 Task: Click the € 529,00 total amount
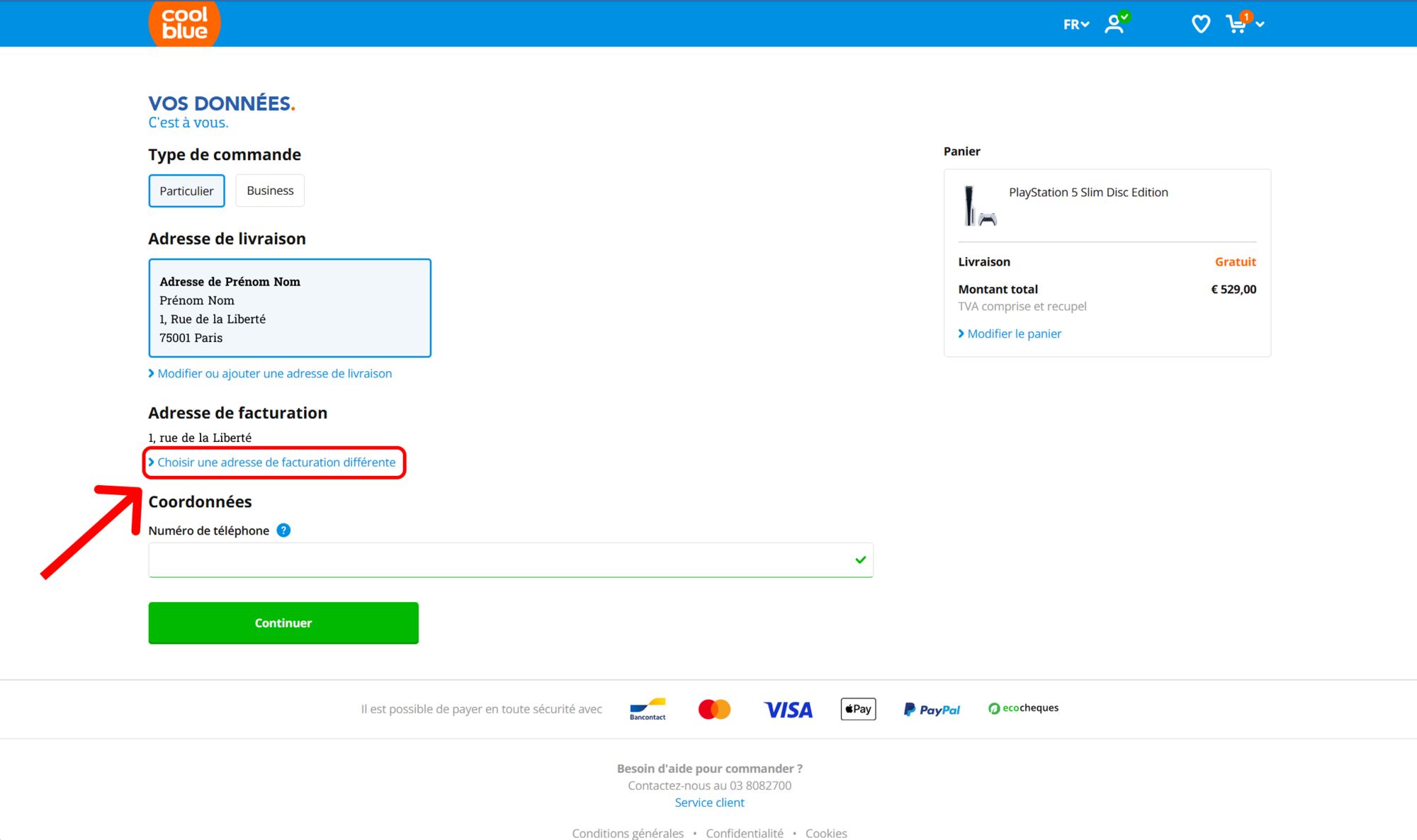tap(1233, 289)
